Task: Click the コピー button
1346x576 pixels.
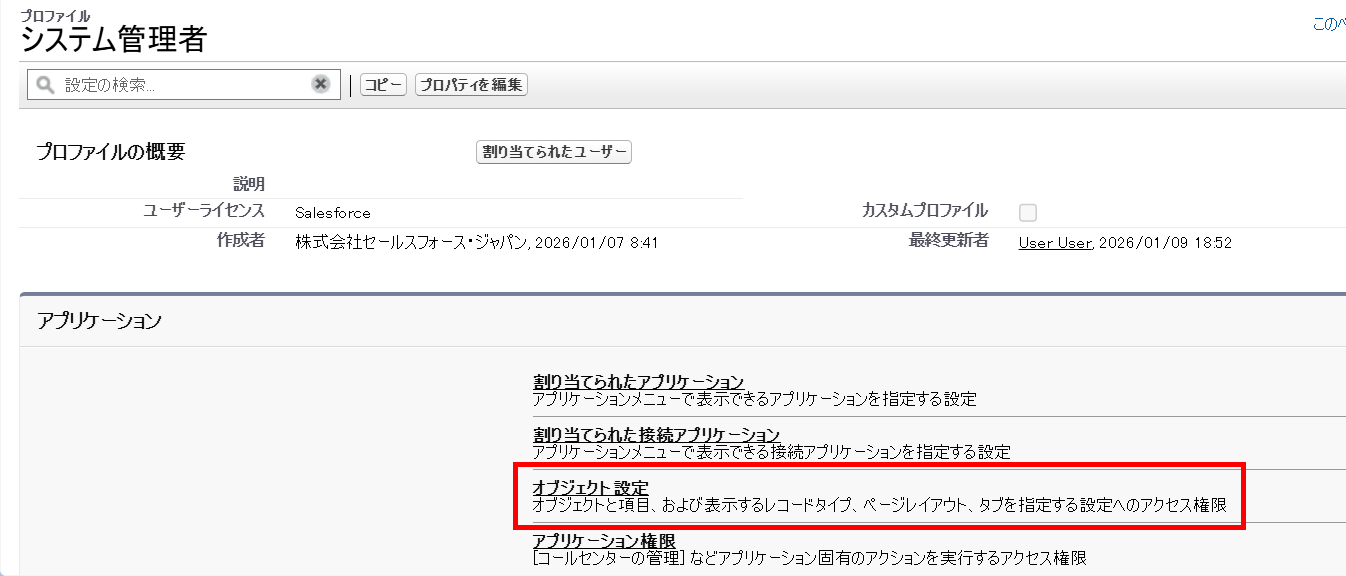Action: click(382, 84)
